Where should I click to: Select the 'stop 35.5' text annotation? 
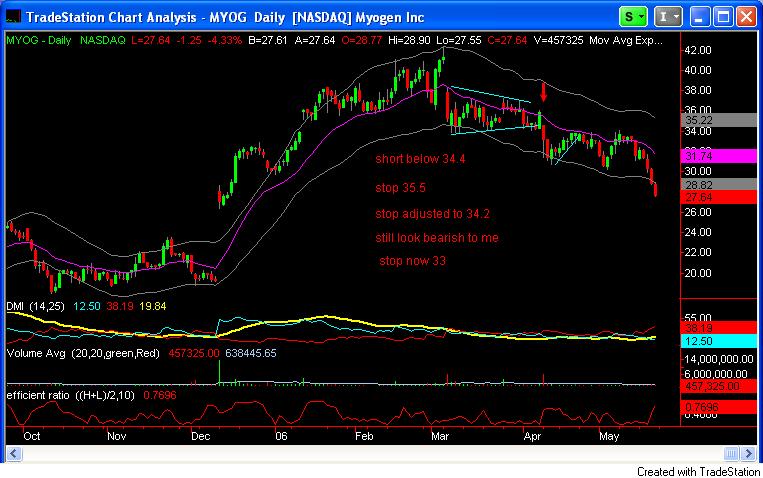(x=400, y=187)
